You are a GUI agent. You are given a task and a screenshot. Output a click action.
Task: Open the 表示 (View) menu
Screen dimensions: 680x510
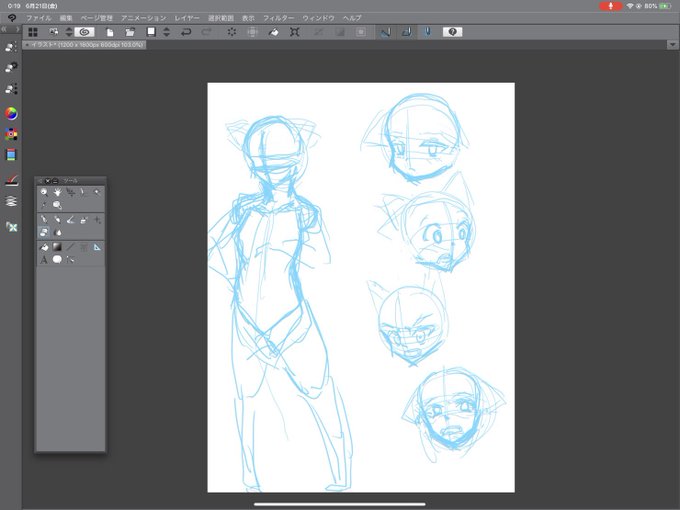pyautogui.click(x=248, y=18)
